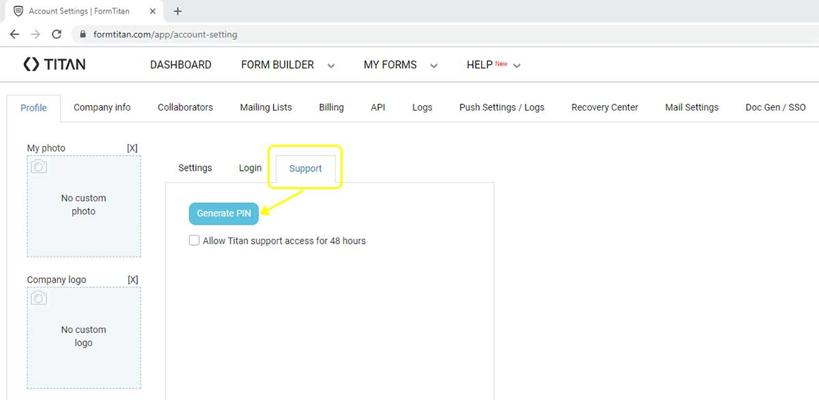The width and height of the screenshot is (819, 400).
Task: Select the Settings sub-tab
Action: (195, 168)
